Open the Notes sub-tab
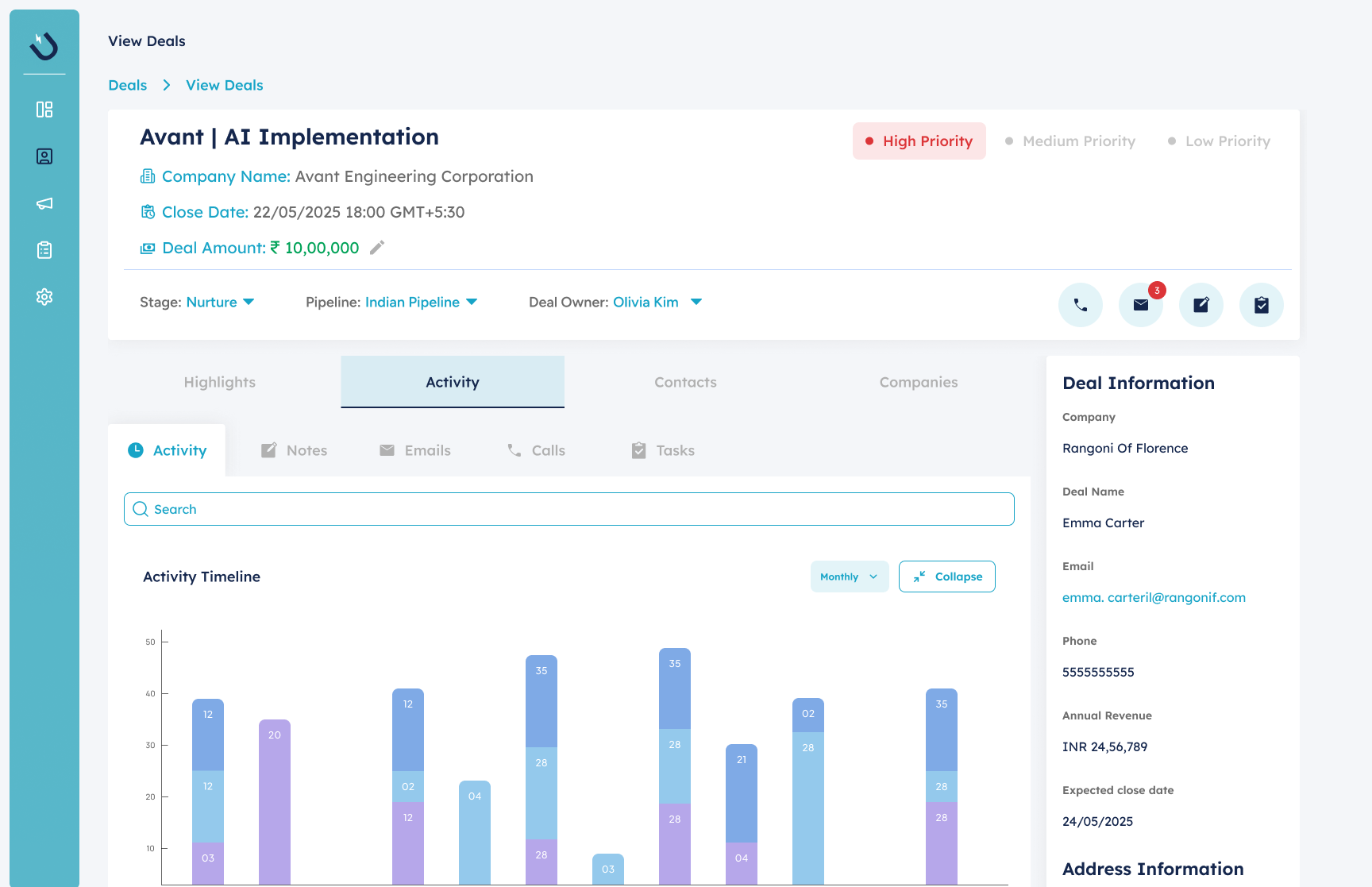Image resolution: width=1372 pixels, height=887 pixels. click(x=295, y=450)
